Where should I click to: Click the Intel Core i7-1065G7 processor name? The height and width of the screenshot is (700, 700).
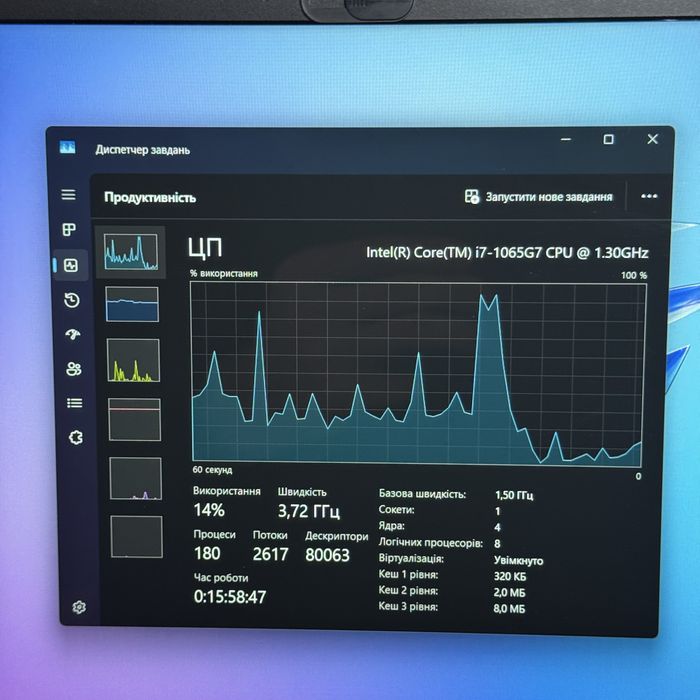click(x=507, y=253)
